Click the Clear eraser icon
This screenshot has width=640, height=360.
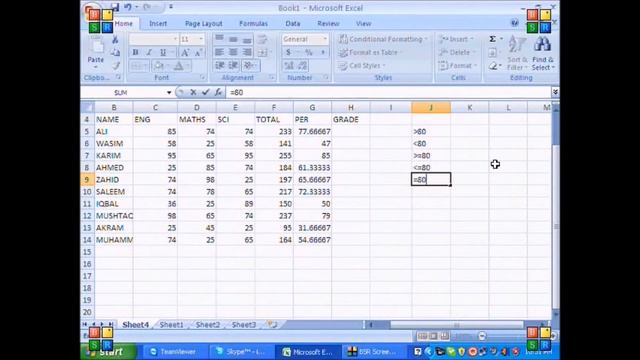[x=493, y=66]
